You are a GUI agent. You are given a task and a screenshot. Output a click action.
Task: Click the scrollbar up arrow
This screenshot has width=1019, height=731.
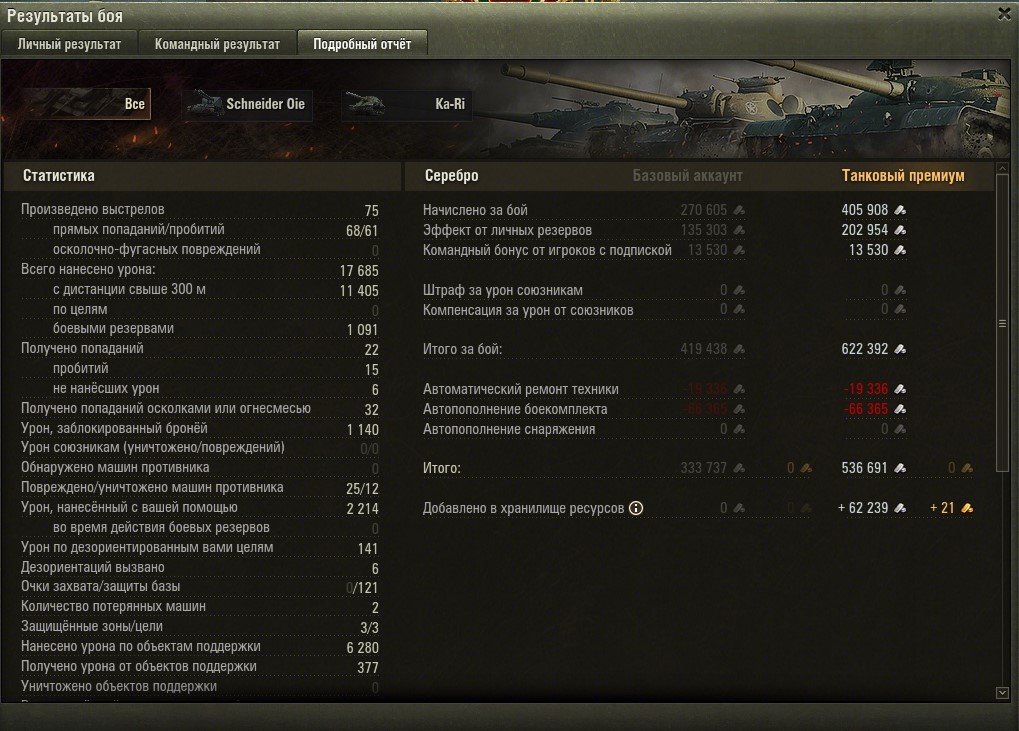[x=1002, y=168]
